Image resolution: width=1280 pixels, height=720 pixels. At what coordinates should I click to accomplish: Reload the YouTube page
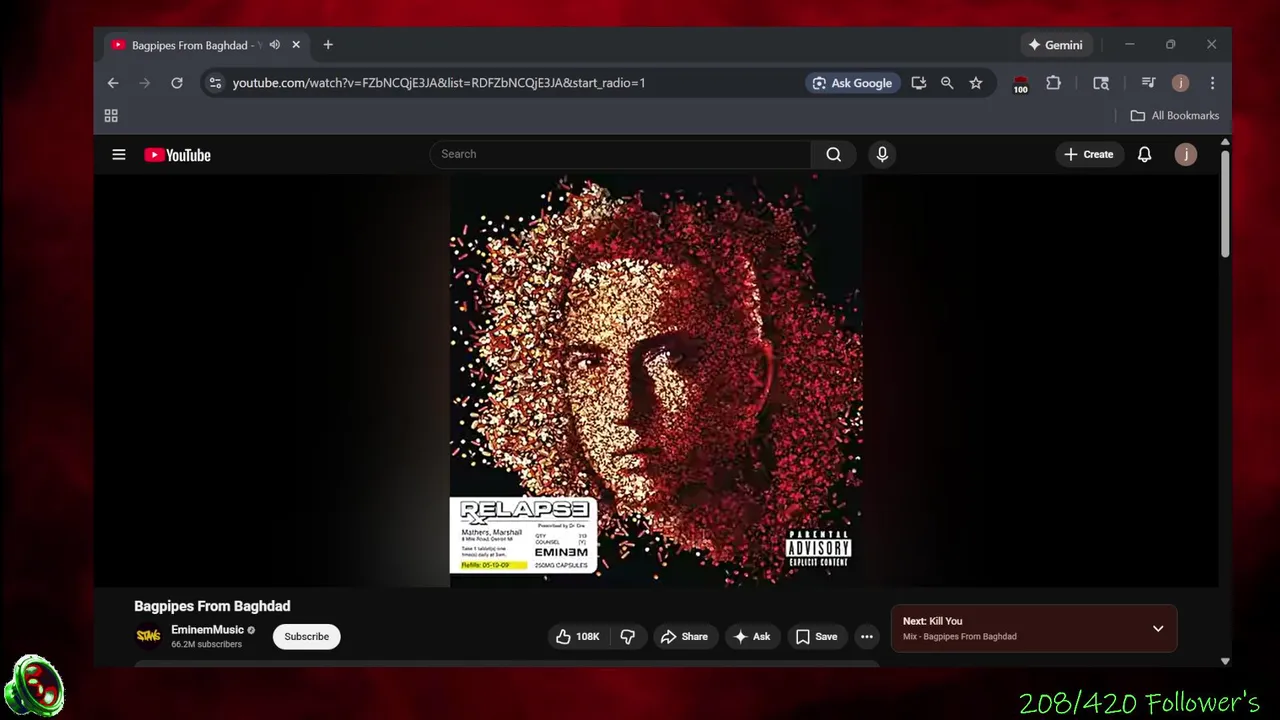[177, 83]
